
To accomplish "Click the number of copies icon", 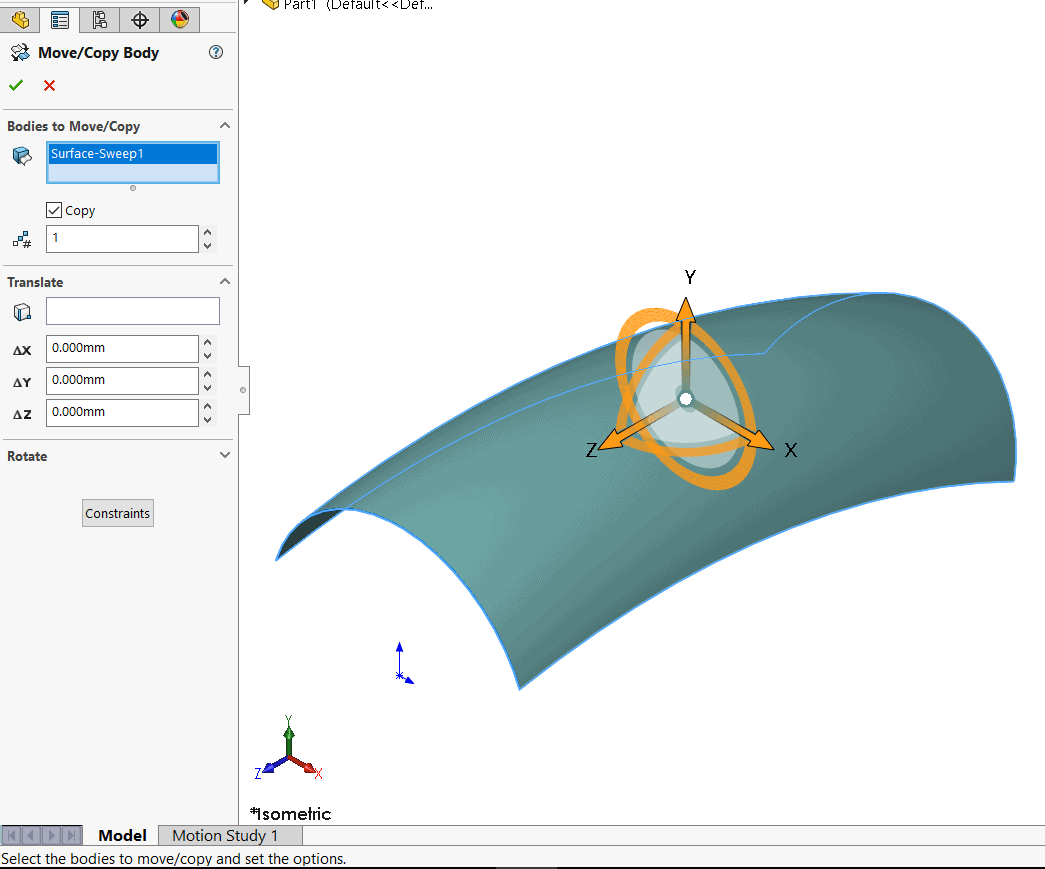I will pyautogui.click(x=22, y=239).
